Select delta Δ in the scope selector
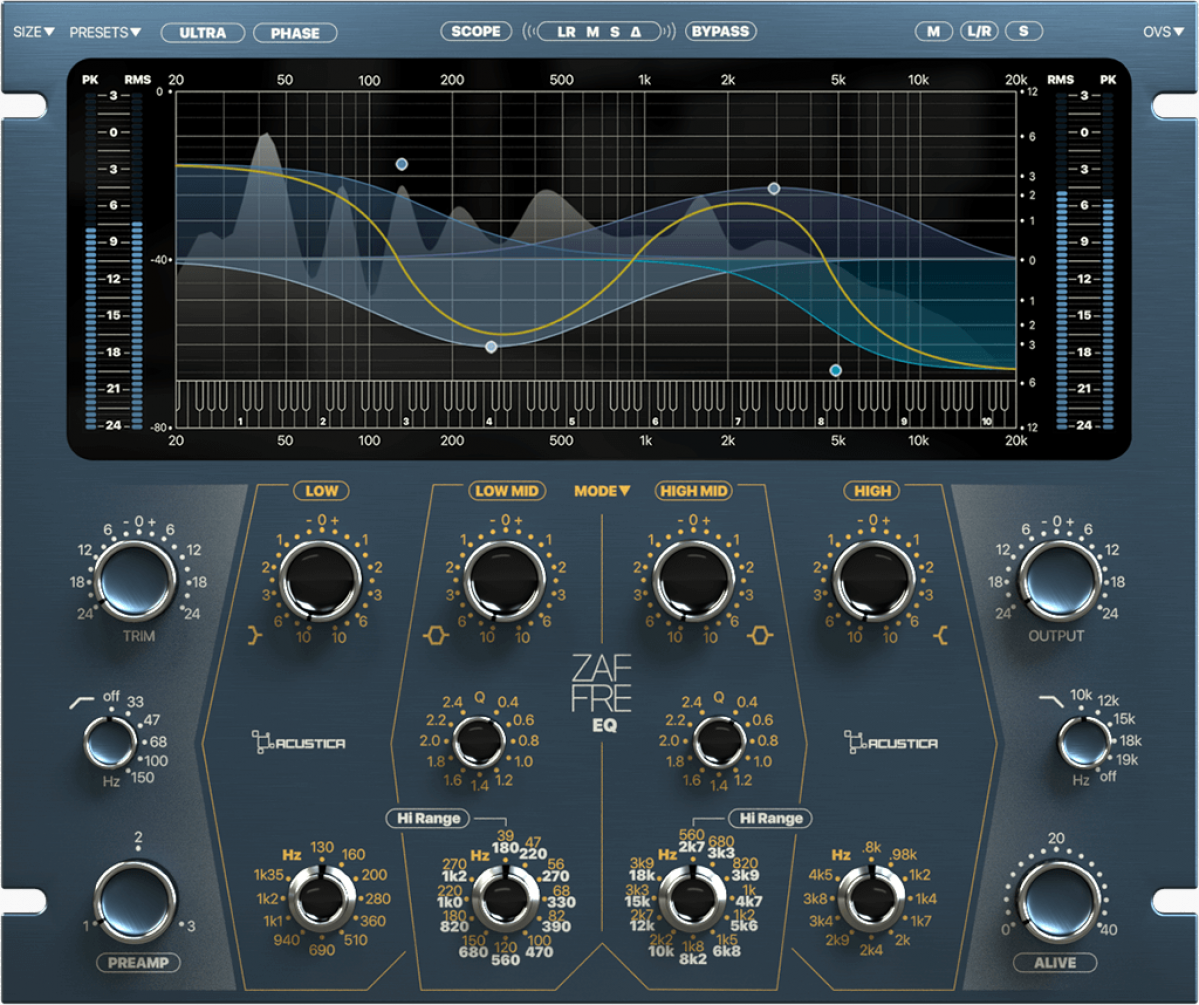 (x=635, y=32)
